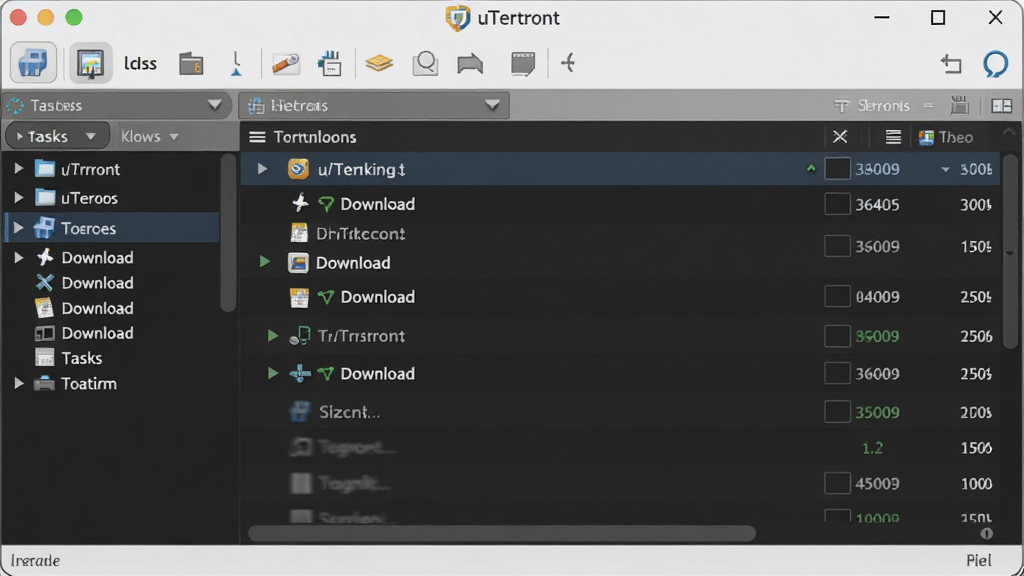Click the blue download arrow toolbar icon
The width and height of the screenshot is (1024, 576).
click(x=236, y=63)
